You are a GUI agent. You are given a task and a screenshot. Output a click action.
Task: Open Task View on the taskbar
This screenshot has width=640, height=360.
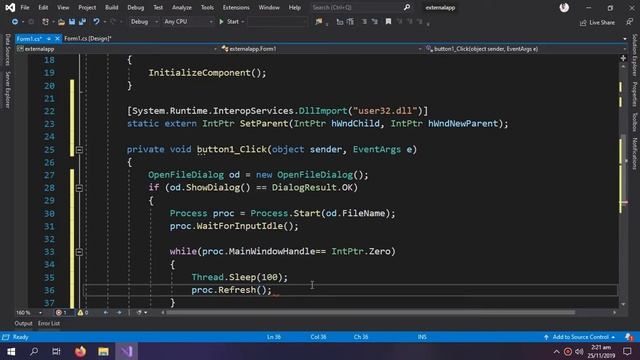click(x=56, y=351)
